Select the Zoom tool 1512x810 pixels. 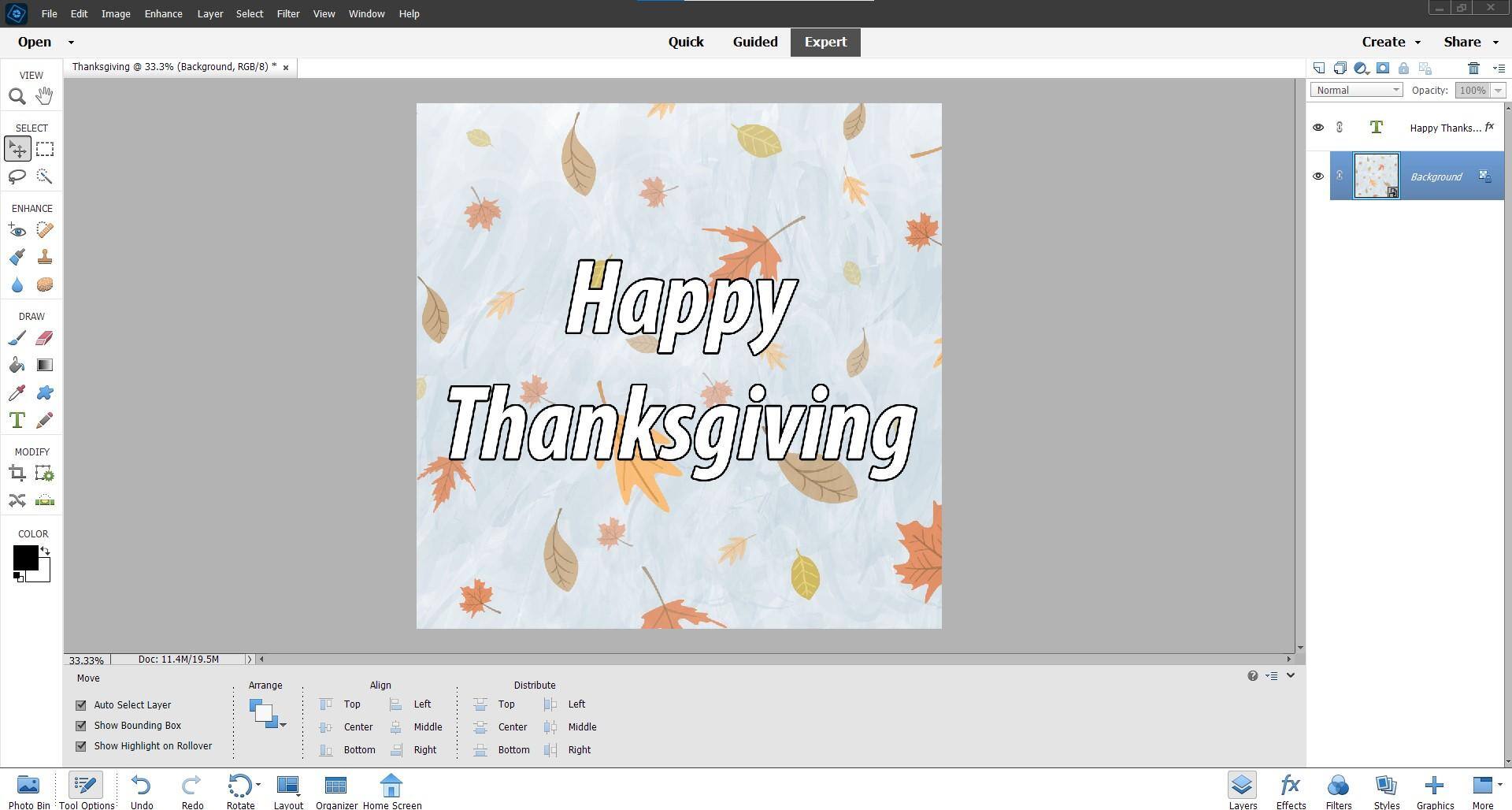(17, 96)
